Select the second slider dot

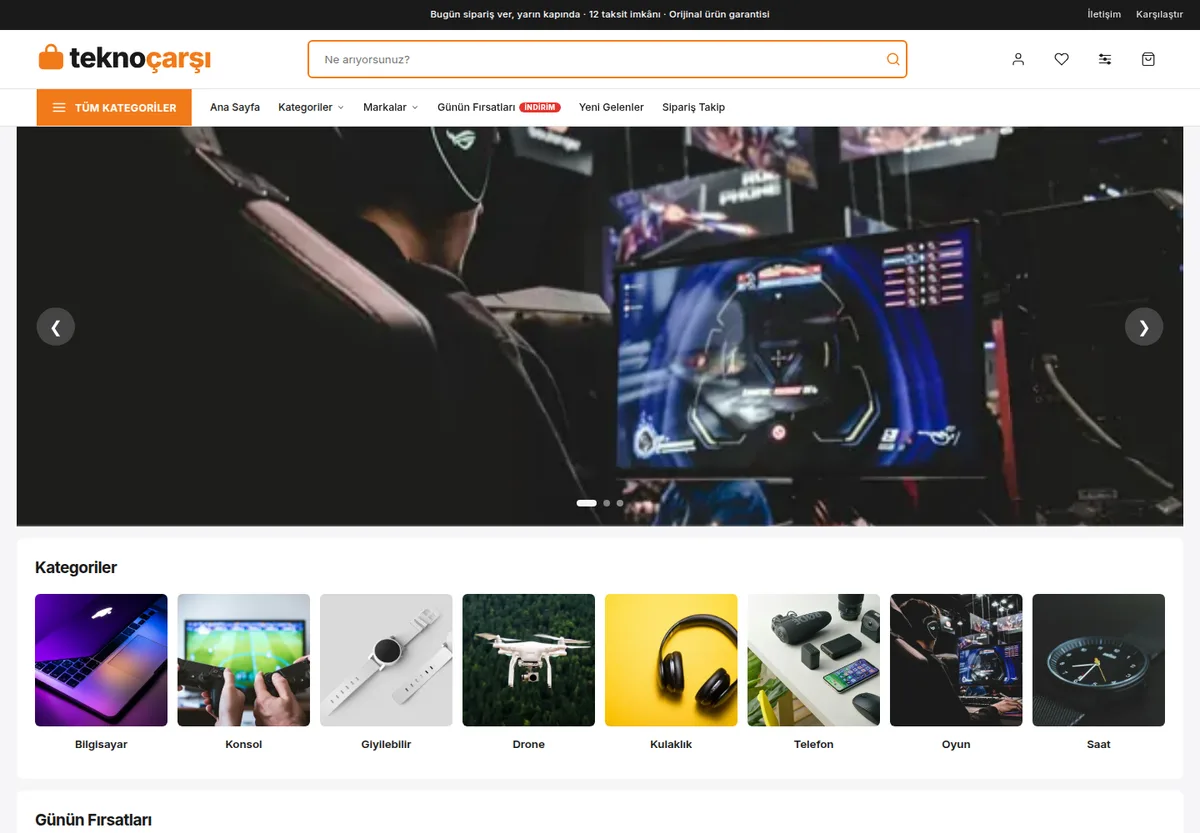[607, 503]
